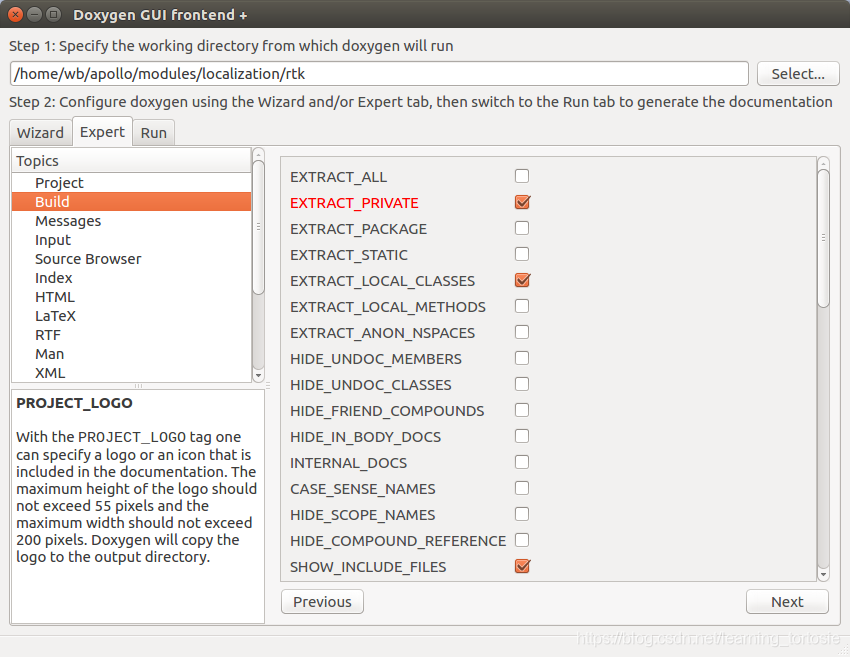Enable the EXTRACT_PACKAGE checkbox
The width and height of the screenshot is (850, 657).
point(522,228)
